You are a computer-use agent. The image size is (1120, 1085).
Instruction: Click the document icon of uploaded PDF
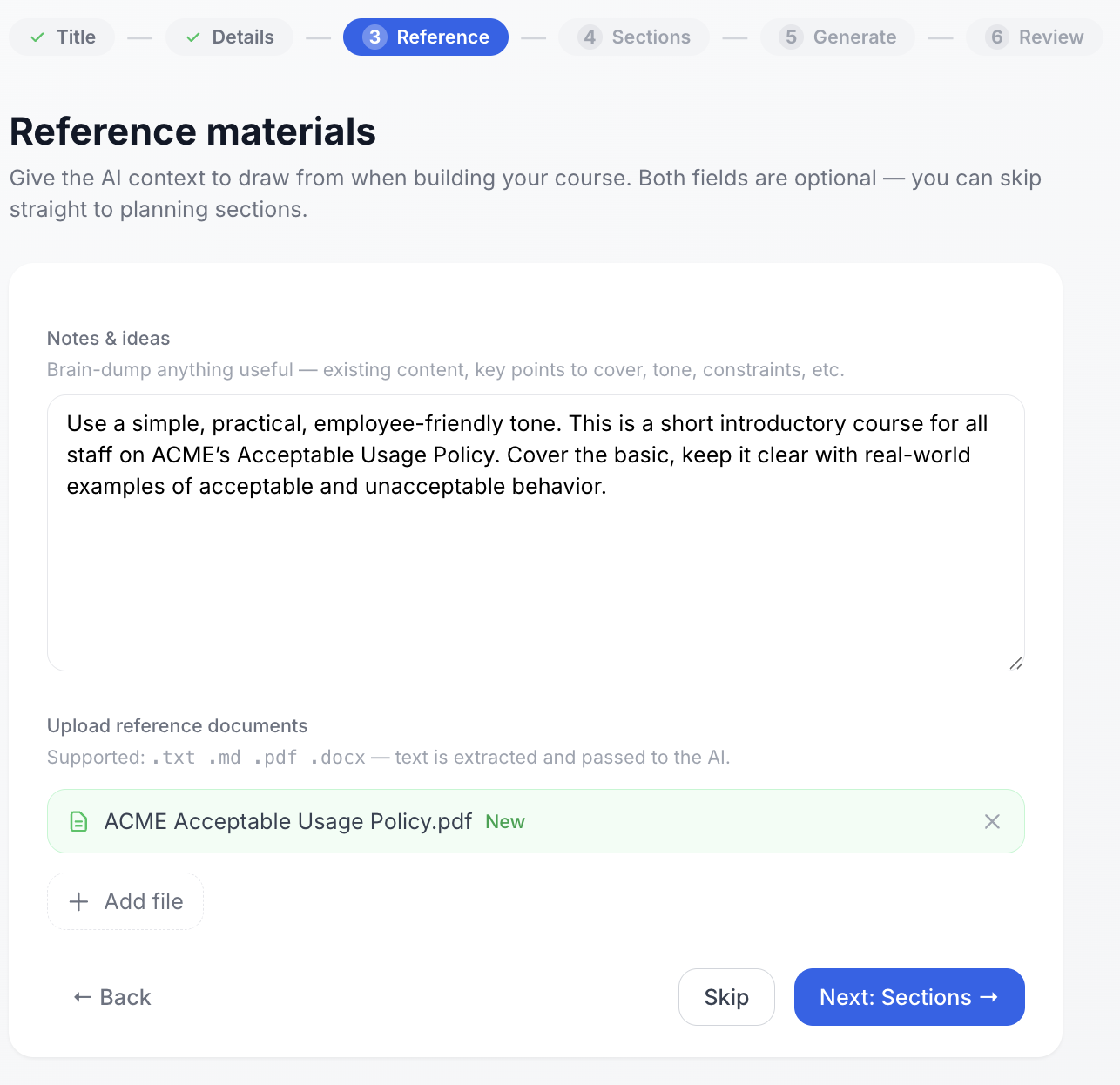click(x=78, y=822)
